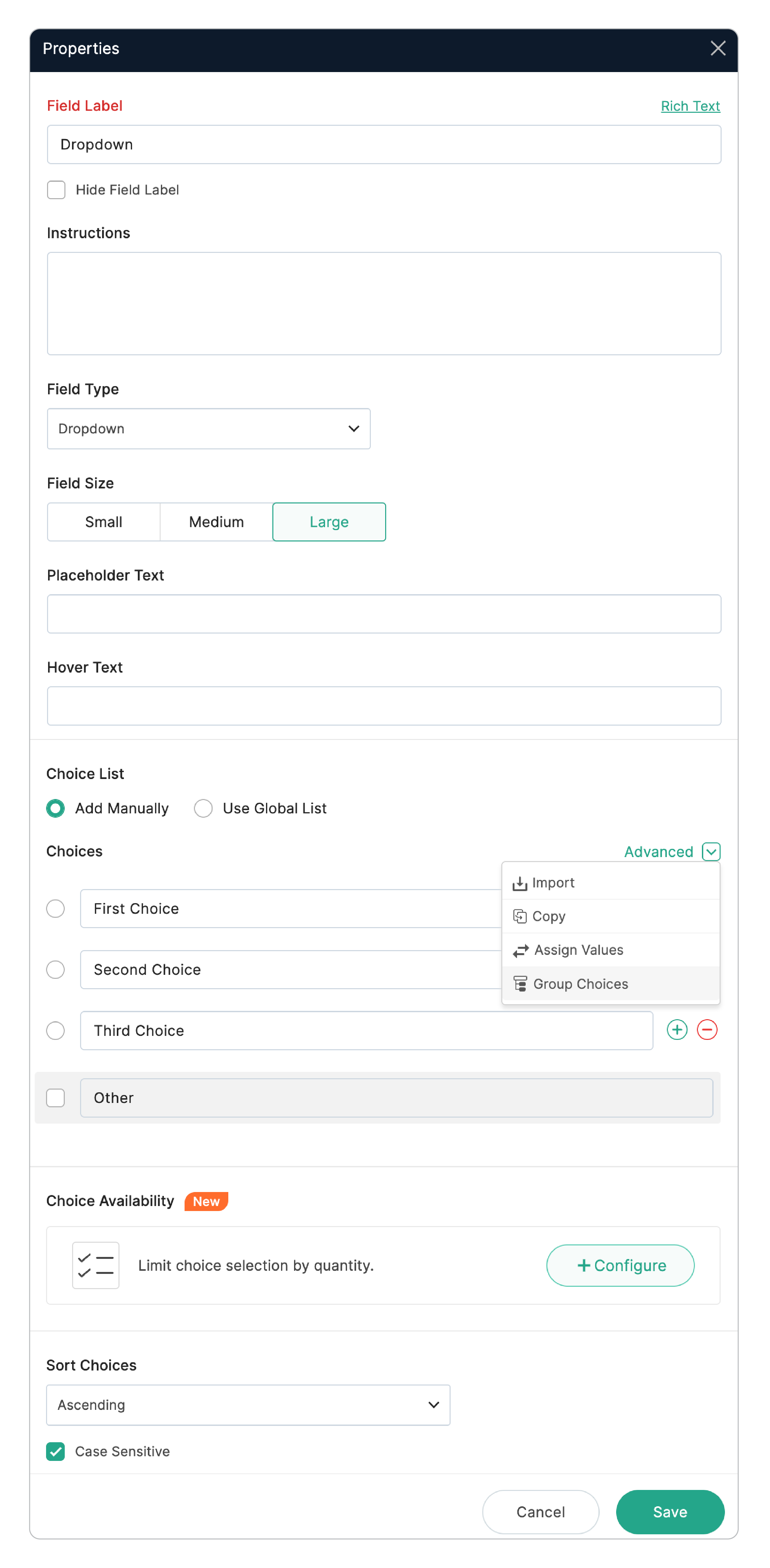Click the Assign Values arrows icon
Screen dimensions: 770x1568
click(x=520, y=950)
